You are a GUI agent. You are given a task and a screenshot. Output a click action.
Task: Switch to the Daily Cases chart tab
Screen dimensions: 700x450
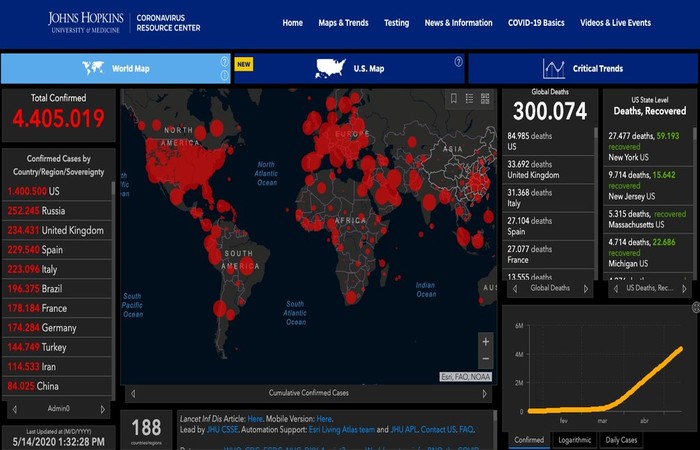pos(621,440)
